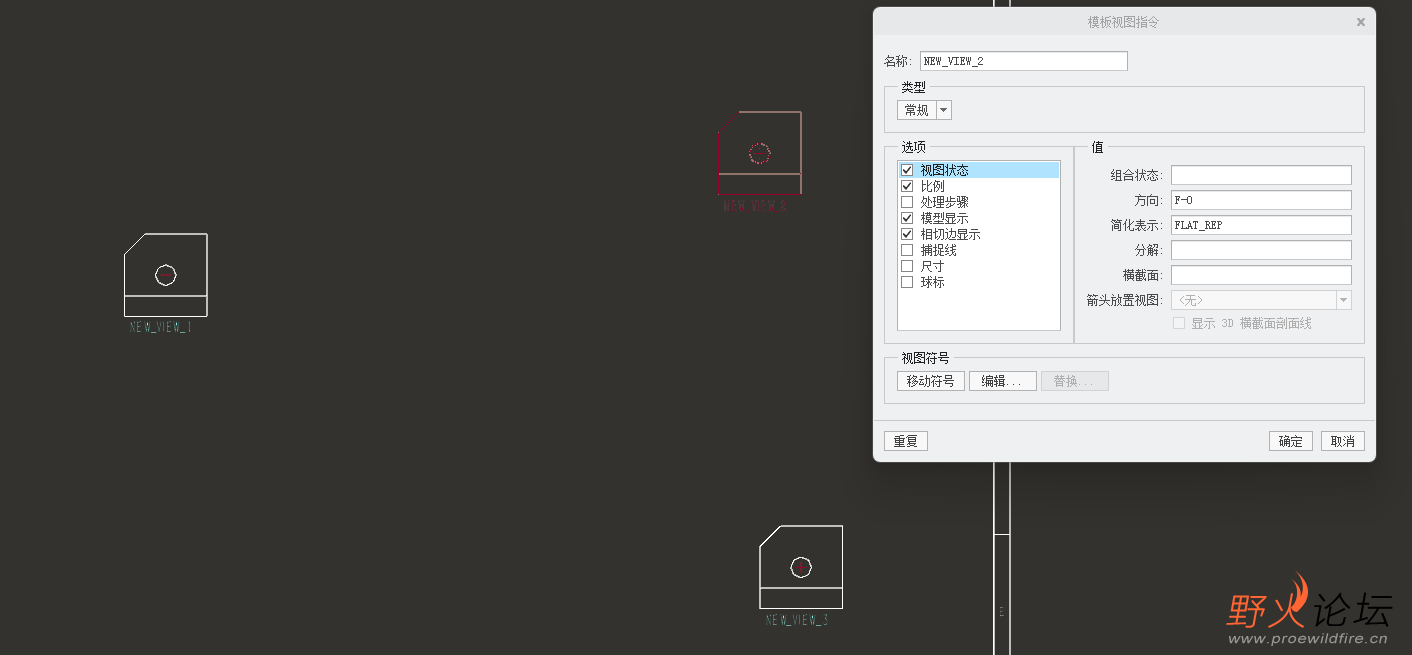This screenshot has width=1412, height=655.
Task: Cancel the dialog with 取消
Action: coord(1343,441)
